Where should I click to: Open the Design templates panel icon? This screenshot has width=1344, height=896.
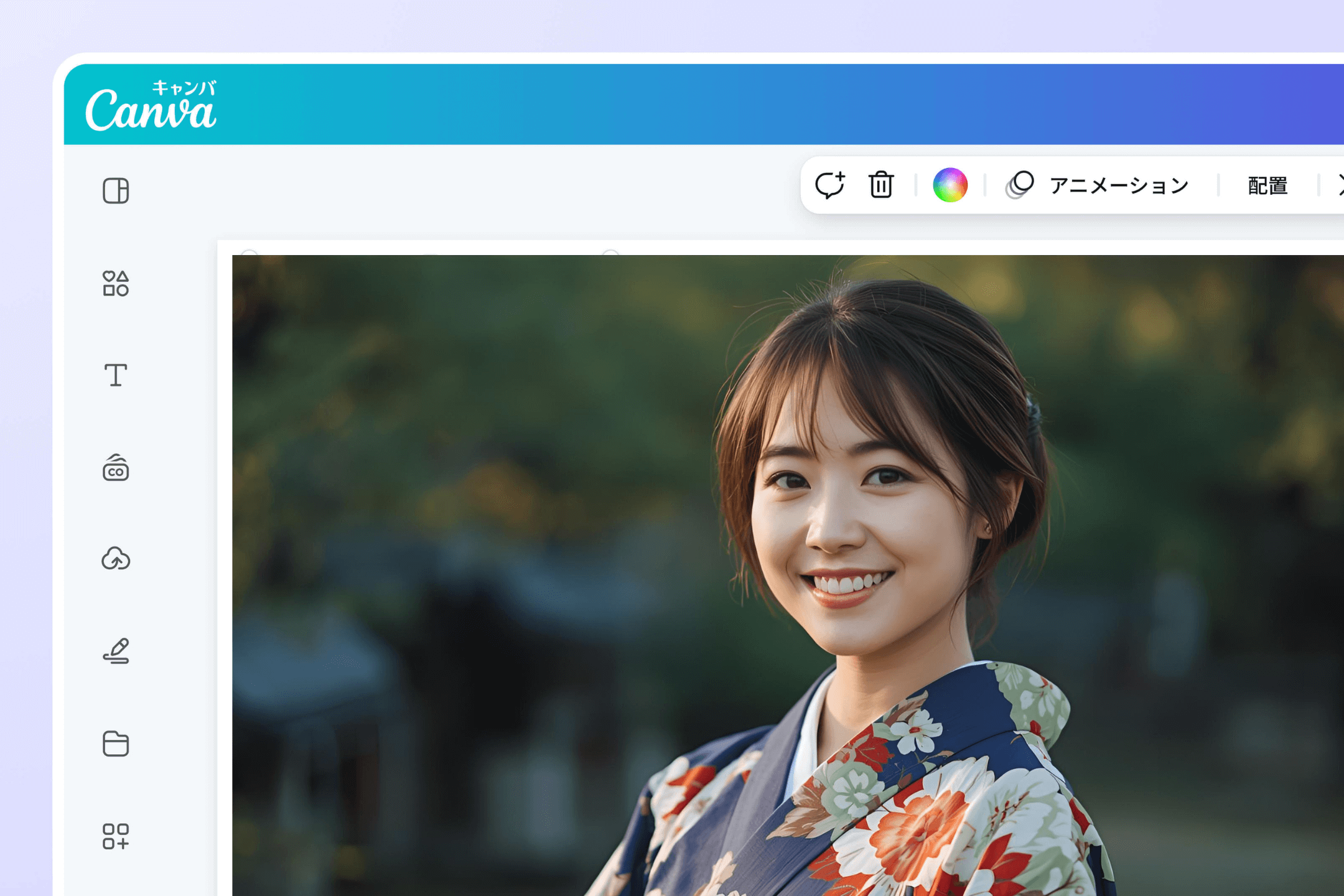point(116,190)
